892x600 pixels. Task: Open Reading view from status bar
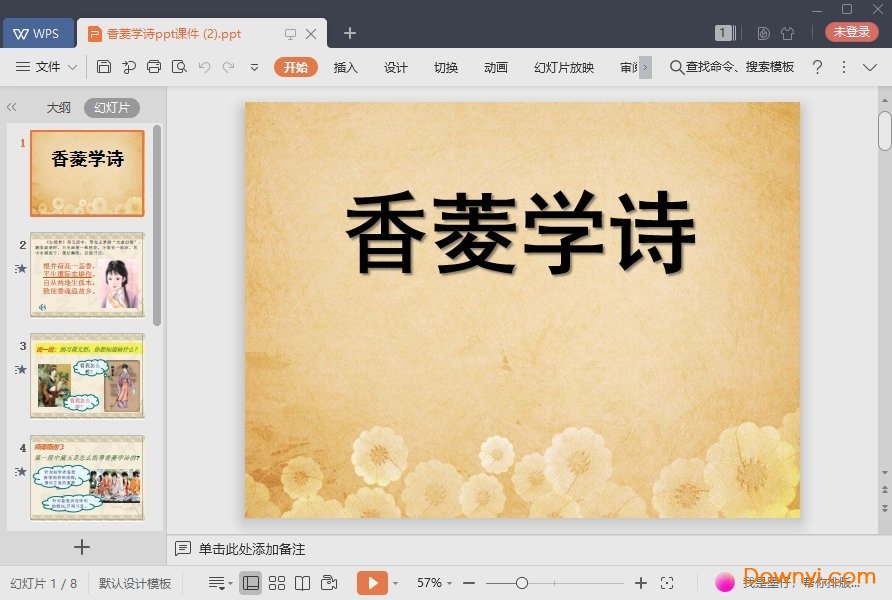coord(303,582)
